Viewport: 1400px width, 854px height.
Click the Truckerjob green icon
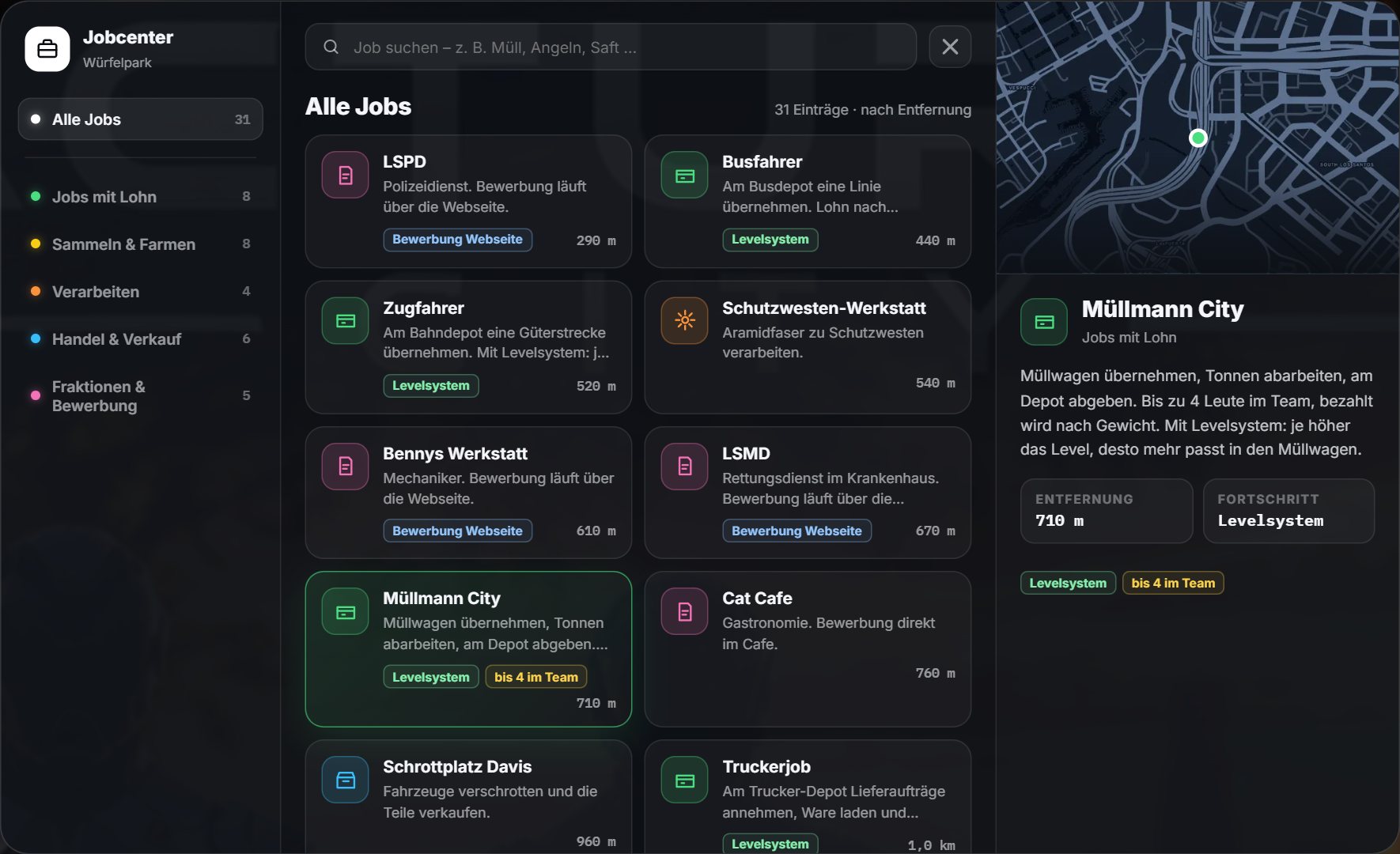pos(685,780)
